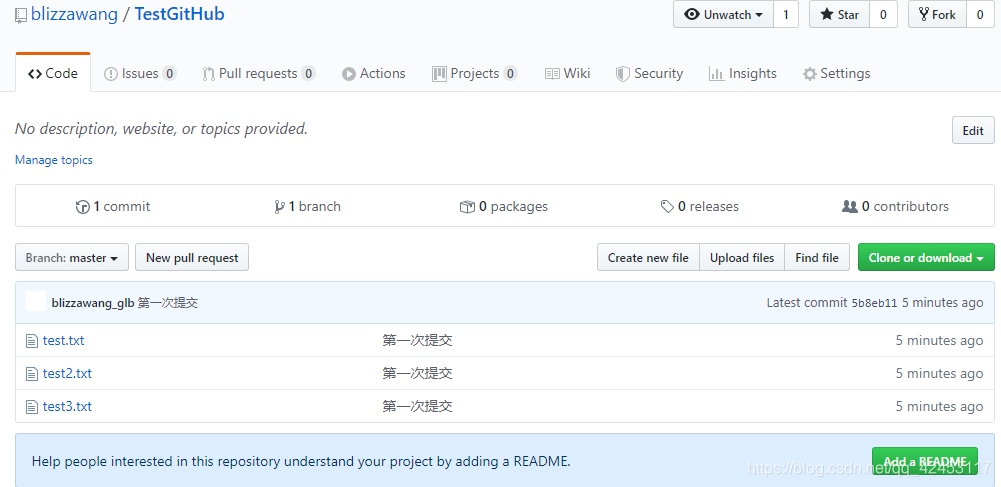Image resolution: width=1001 pixels, height=487 pixels.
Task: Open commit message in test.txt row
Action: [x=418, y=340]
